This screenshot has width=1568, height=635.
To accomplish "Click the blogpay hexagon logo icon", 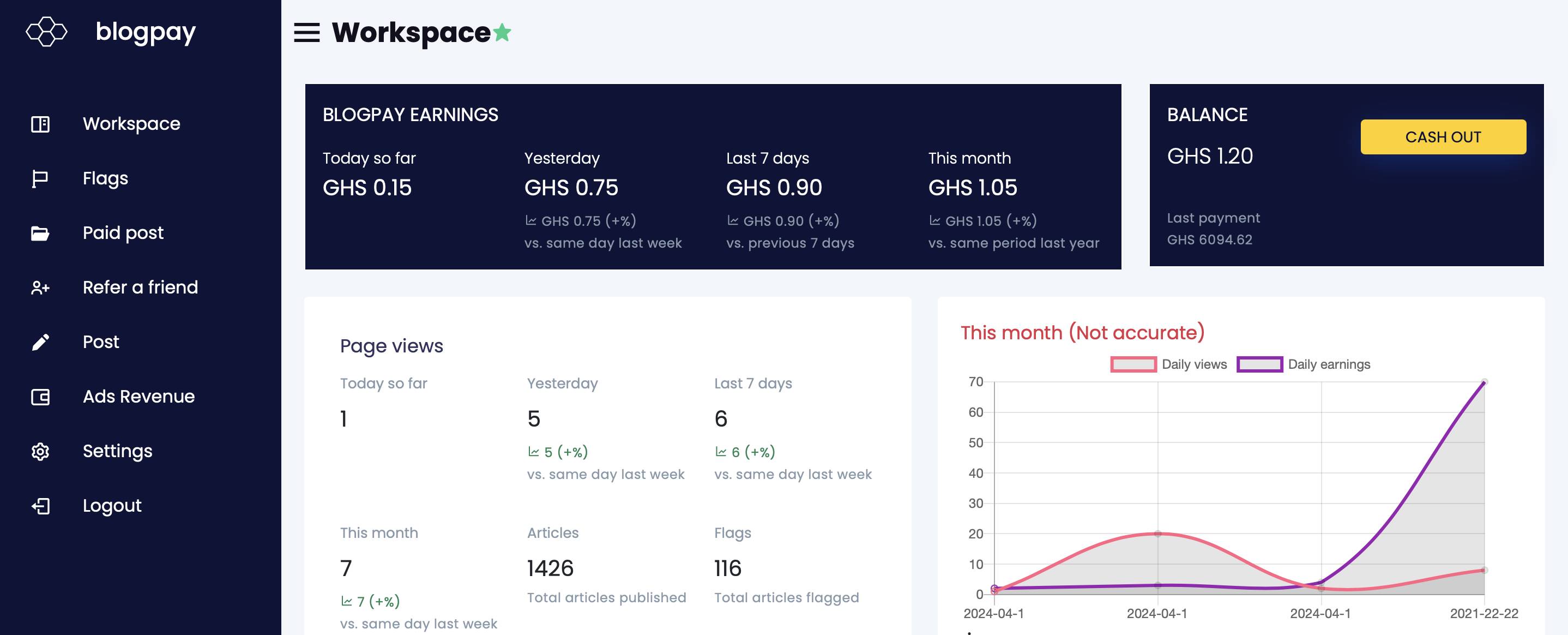I will [x=46, y=32].
